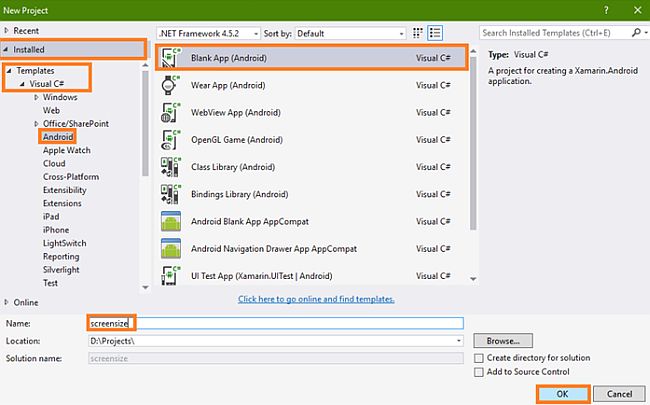Open the Location path dropdown arrow
650x405 pixels.
click(458, 341)
